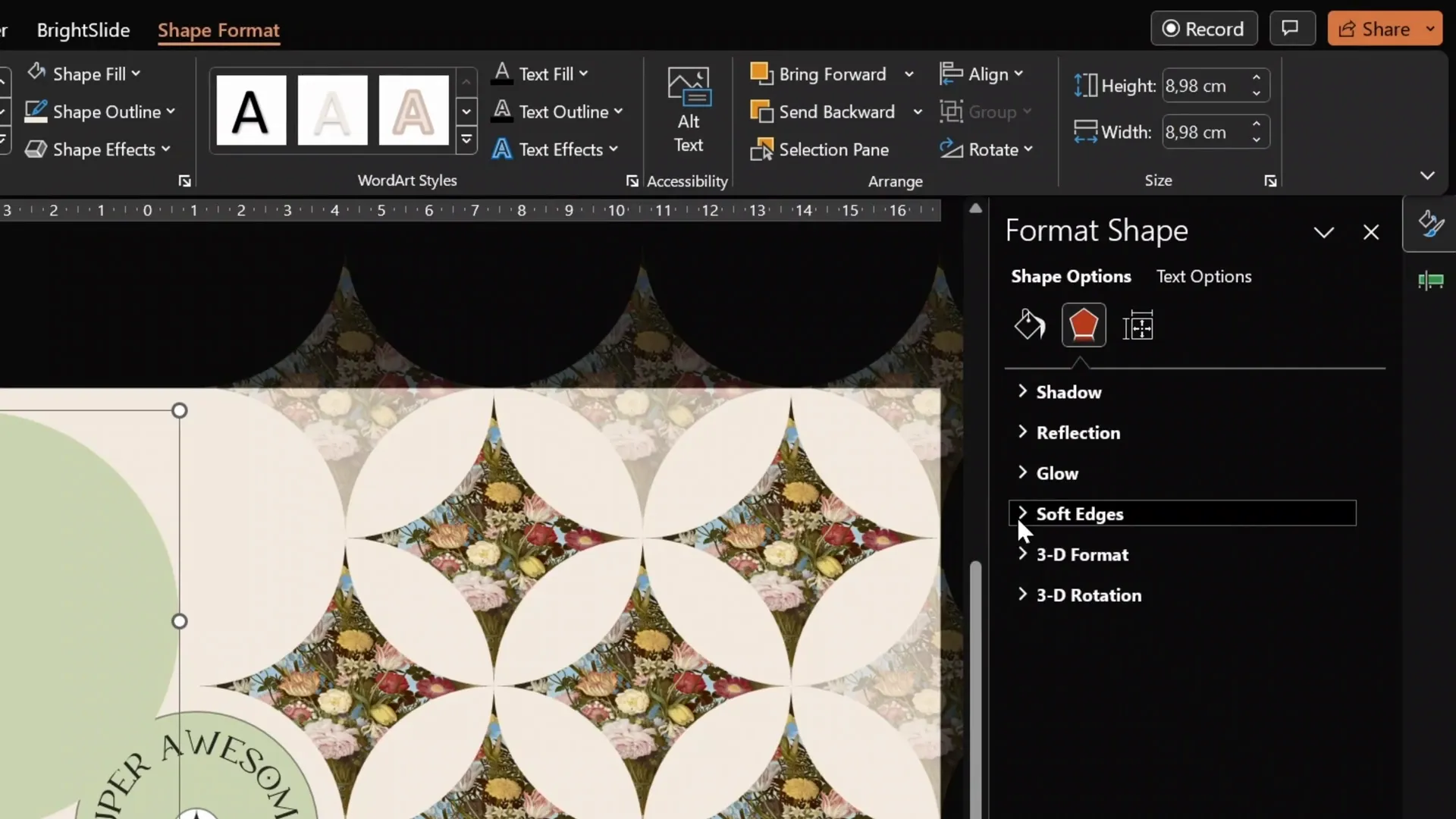Image resolution: width=1456 pixels, height=819 pixels.
Task: Open the Align menu
Action: [x=982, y=74]
